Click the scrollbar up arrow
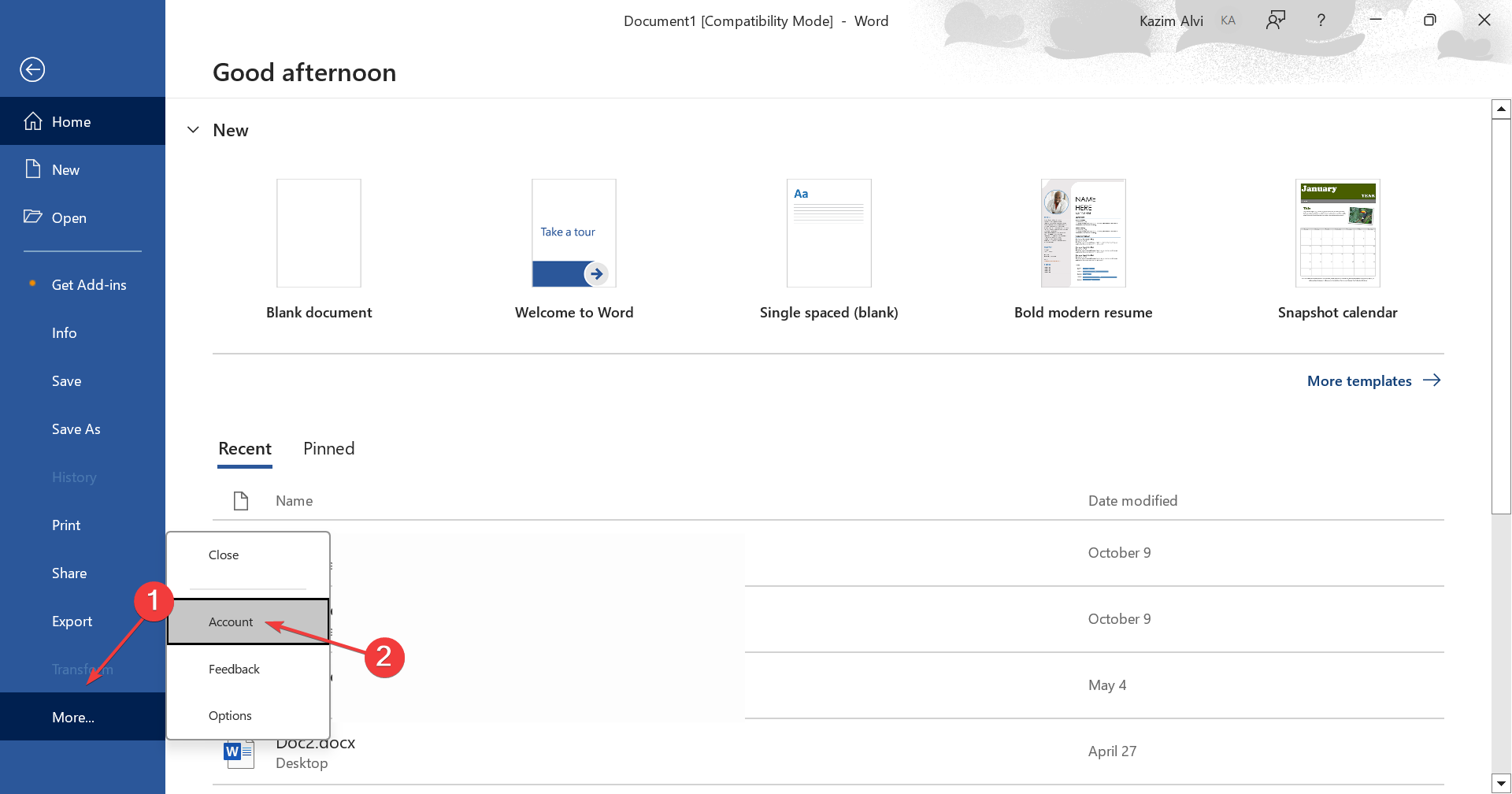The height and width of the screenshot is (794, 1512). [1501, 109]
